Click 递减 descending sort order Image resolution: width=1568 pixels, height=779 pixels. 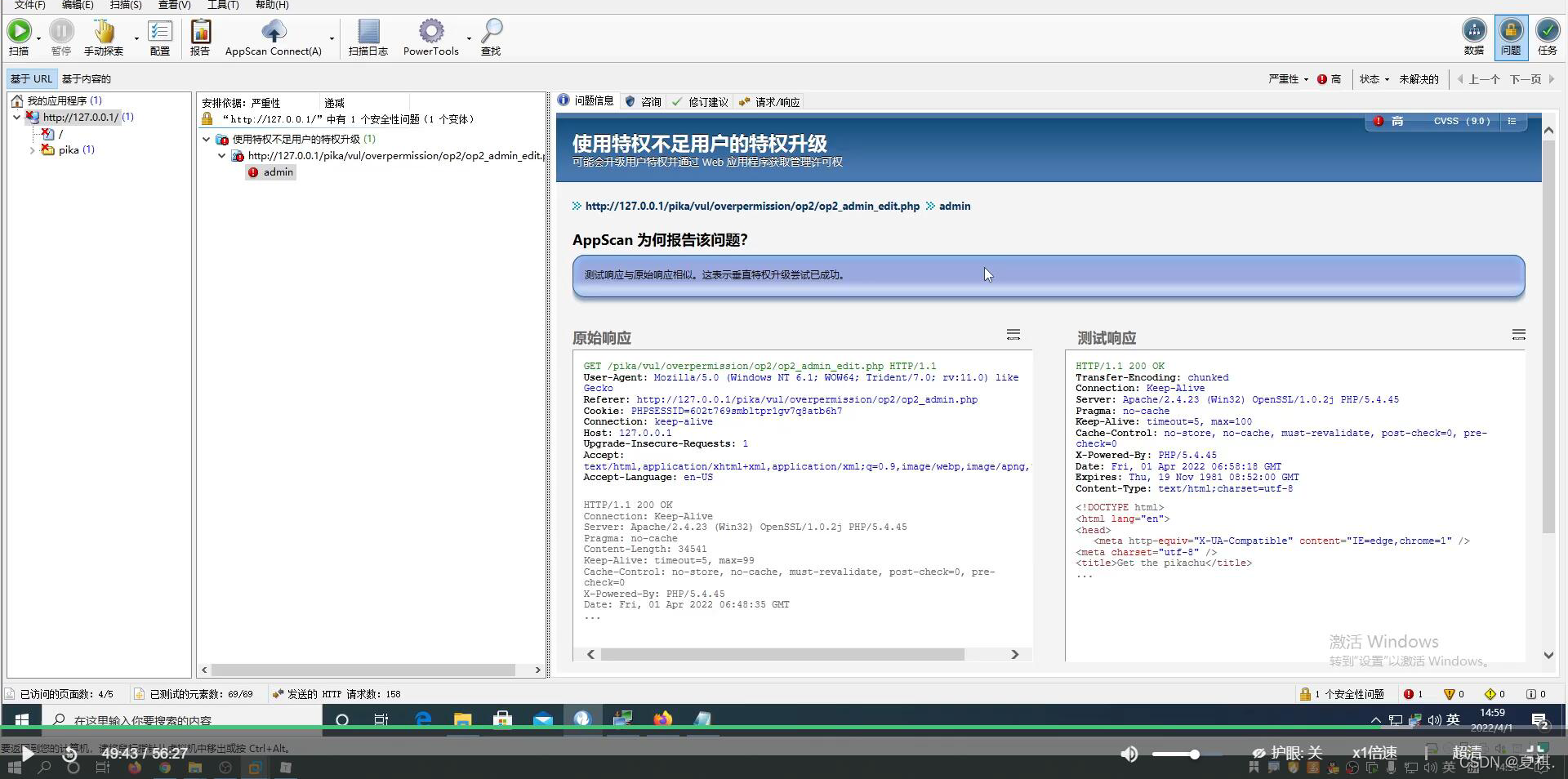(334, 103)
